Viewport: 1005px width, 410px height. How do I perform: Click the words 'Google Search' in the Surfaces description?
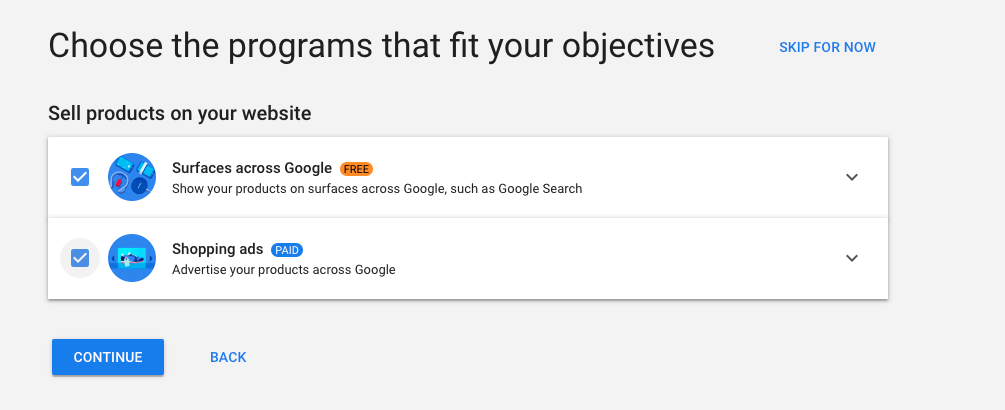point(542,188)
